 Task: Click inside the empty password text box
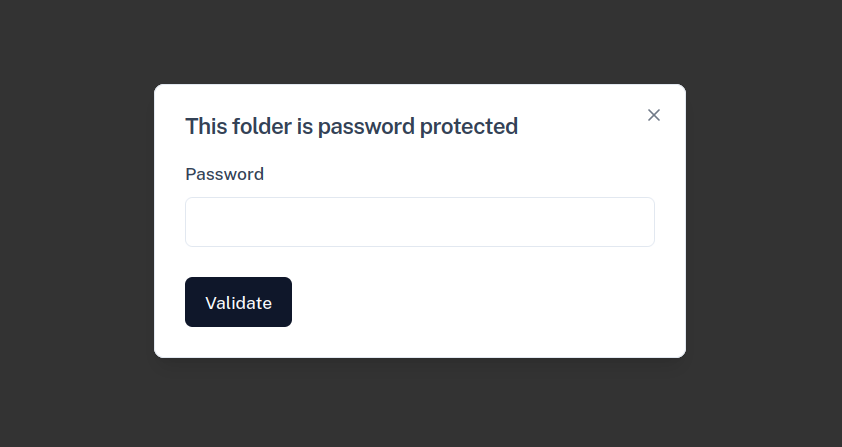pos(419,222)
